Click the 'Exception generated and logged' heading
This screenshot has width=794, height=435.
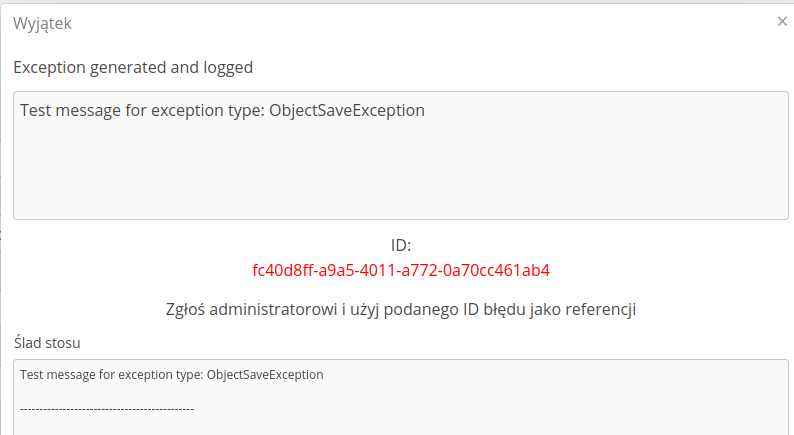pos(133,68)
